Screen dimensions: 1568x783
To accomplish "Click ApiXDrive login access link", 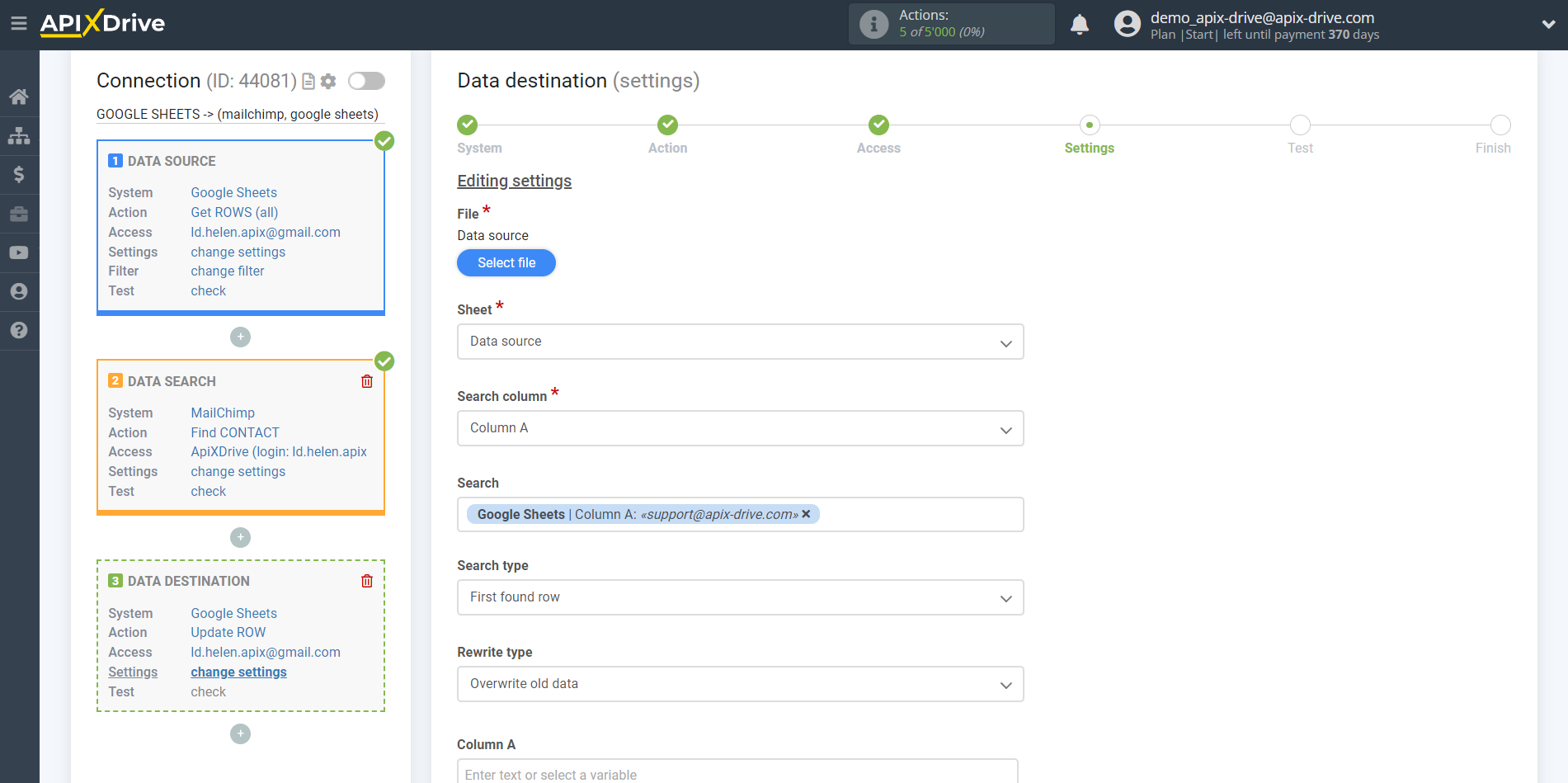I will click(x=279, y=451).
